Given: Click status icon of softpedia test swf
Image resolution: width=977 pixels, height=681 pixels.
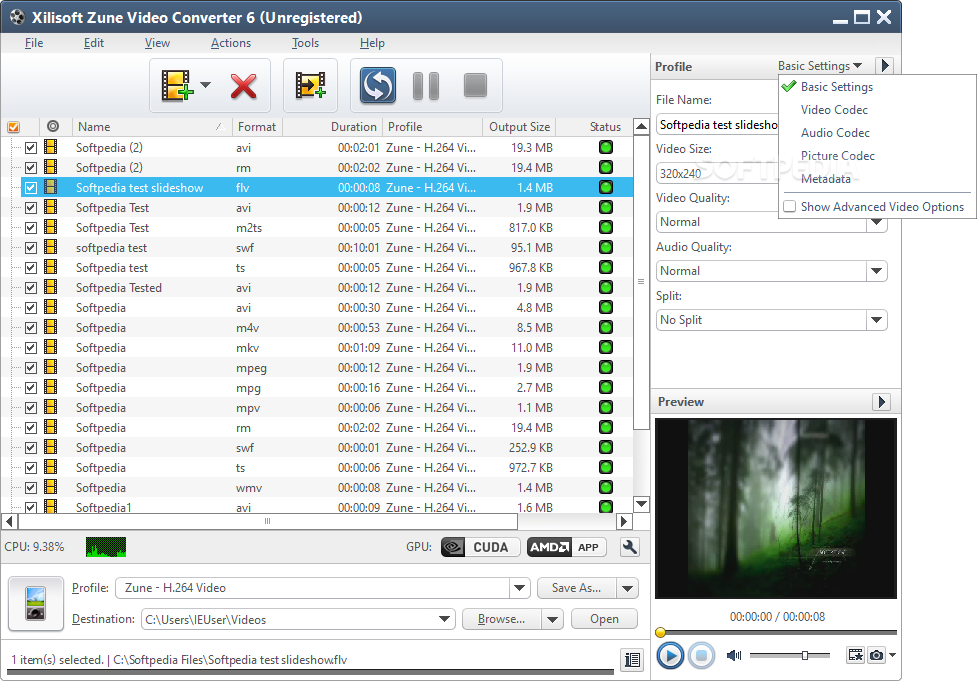Looking at the screenshot, I should click(606, 247).
